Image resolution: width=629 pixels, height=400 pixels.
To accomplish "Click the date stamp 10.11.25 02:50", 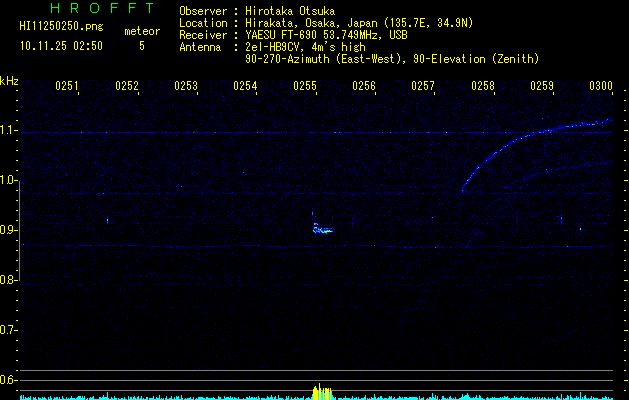I will (61, 46).
